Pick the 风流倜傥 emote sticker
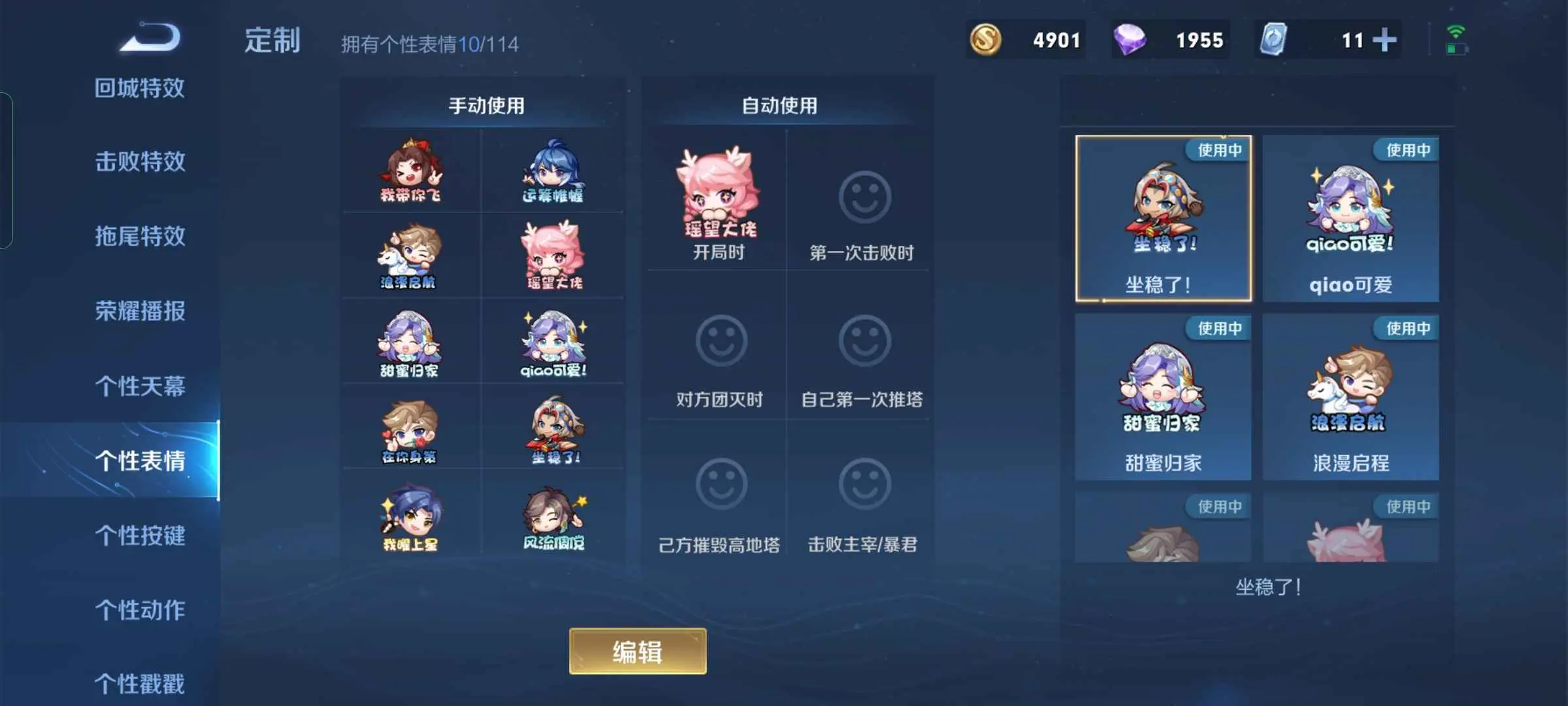1568x706 pixels. (554, 518)
